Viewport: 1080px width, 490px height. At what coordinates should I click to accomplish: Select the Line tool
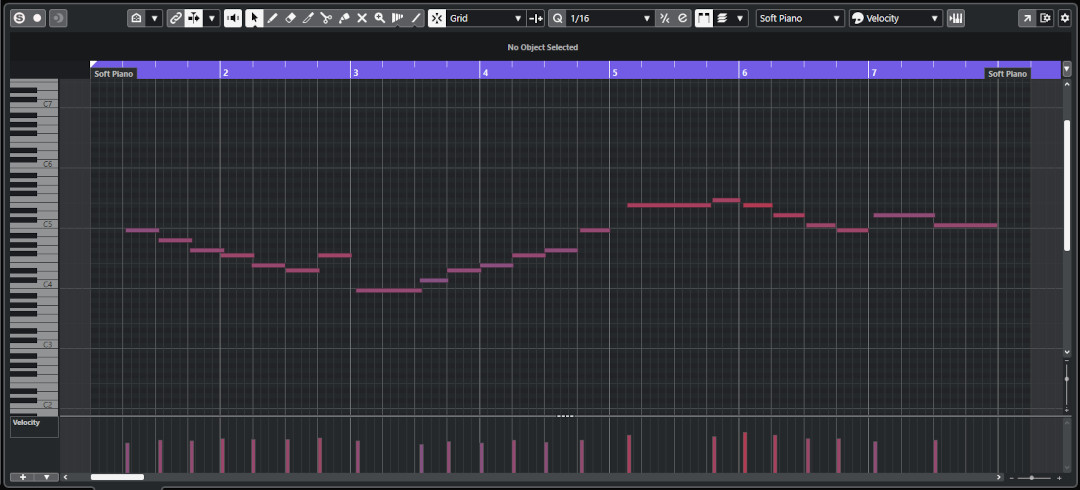(415, 19)
